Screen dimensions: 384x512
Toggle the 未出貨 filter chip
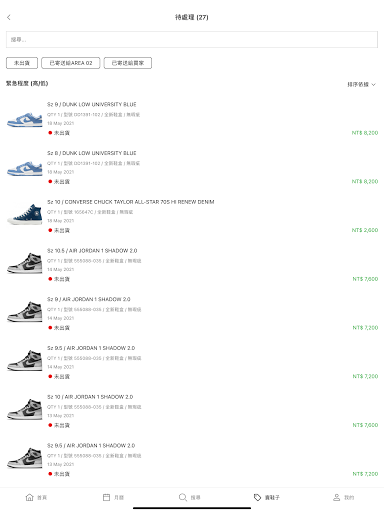pos(22,63)
